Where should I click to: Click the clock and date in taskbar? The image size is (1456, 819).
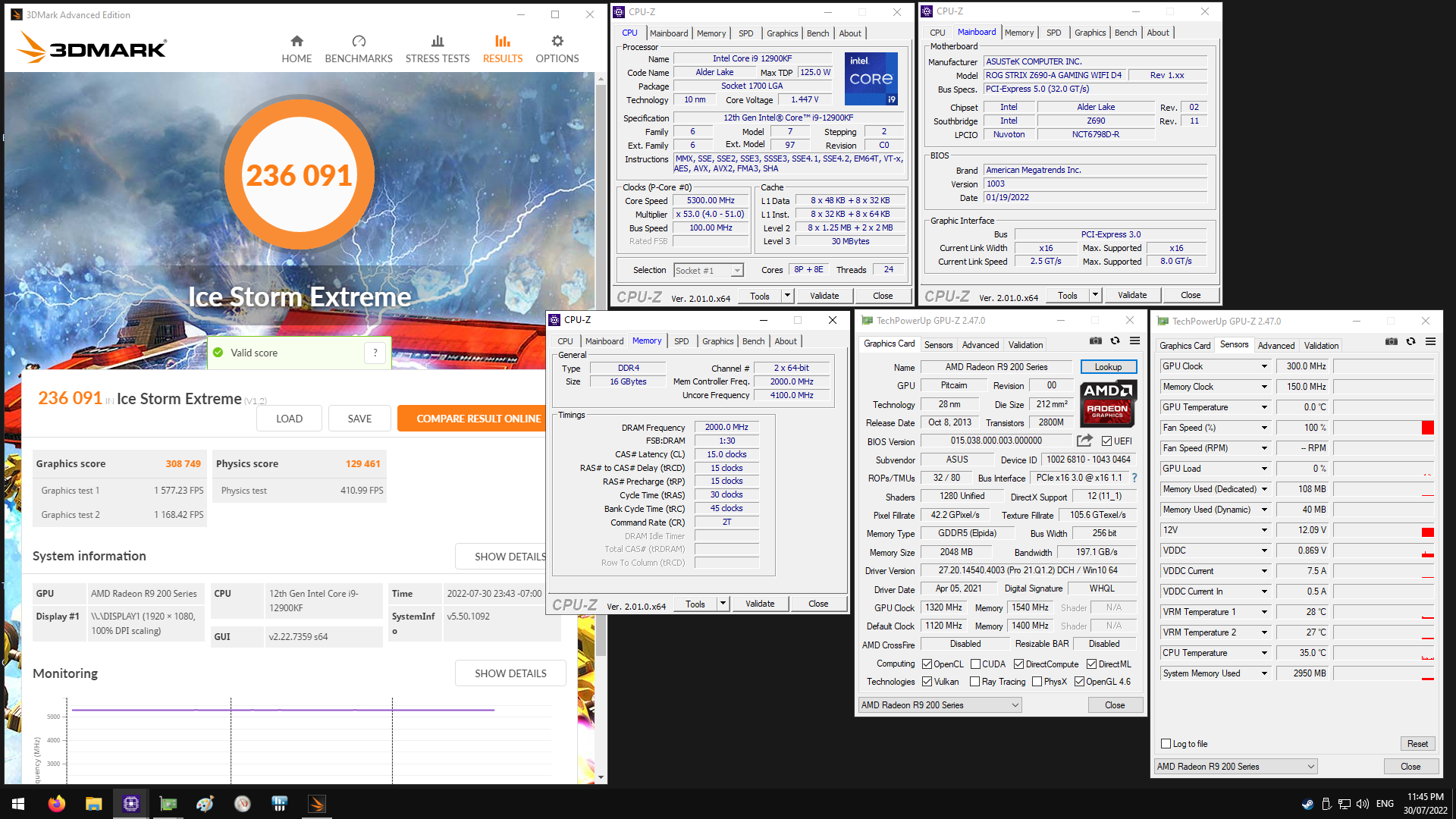(x=1425, y=804)
